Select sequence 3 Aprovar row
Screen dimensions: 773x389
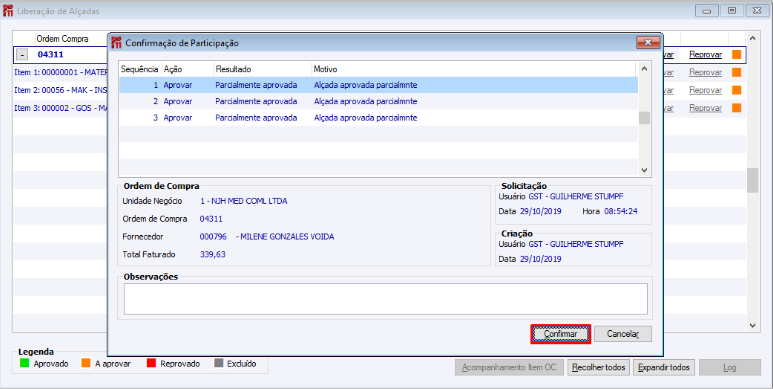[x=378, y=118]
